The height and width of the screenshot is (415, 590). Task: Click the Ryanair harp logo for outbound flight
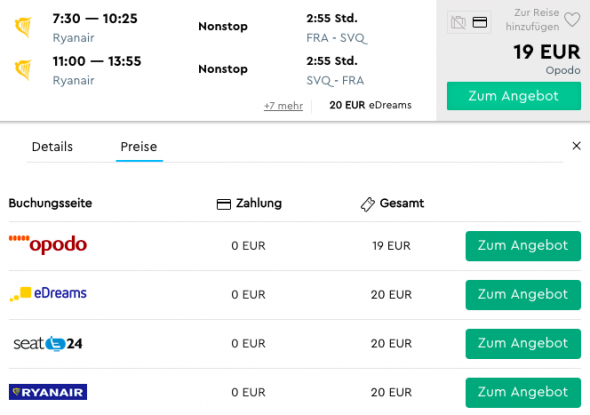coord(23,27)
